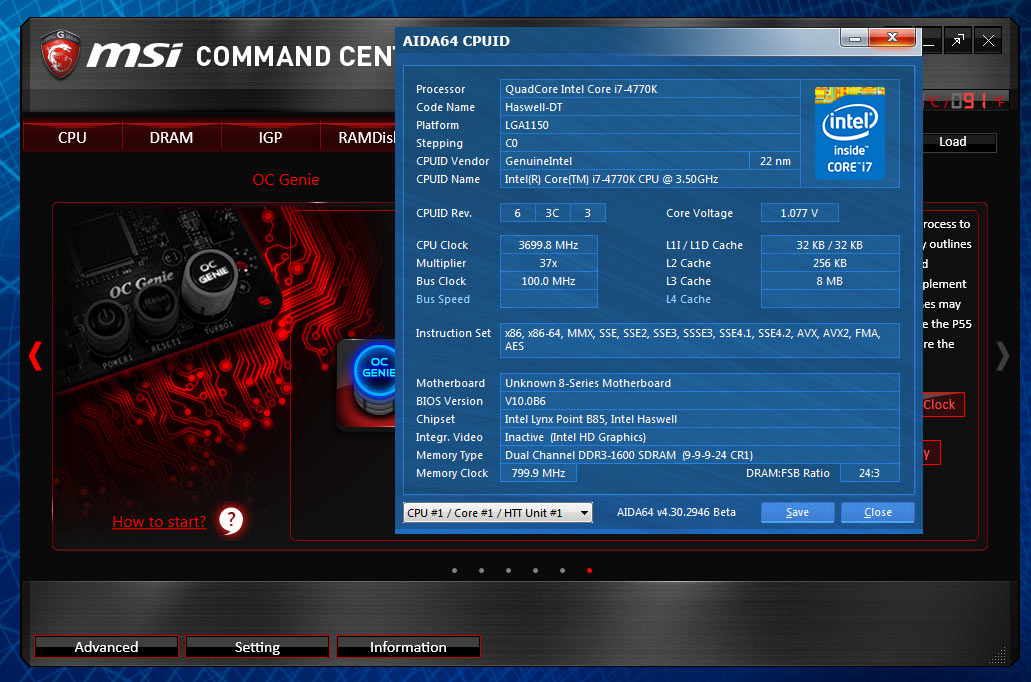The width and height of the screenshot is (1031, 682).
Task: Click L3 cache value "8 MB"
Action: 830,281
